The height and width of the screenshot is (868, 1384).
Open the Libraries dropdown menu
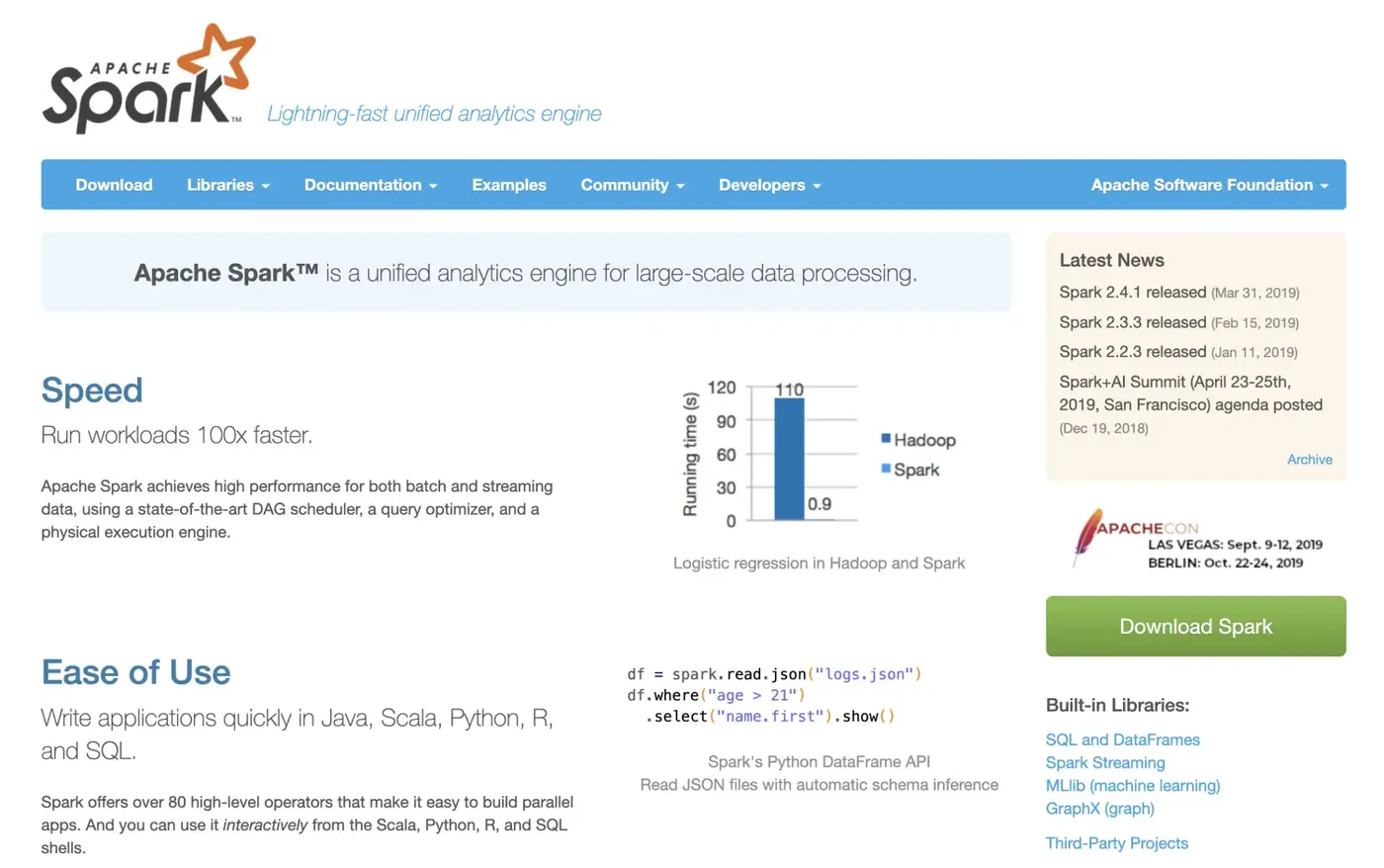227,185
